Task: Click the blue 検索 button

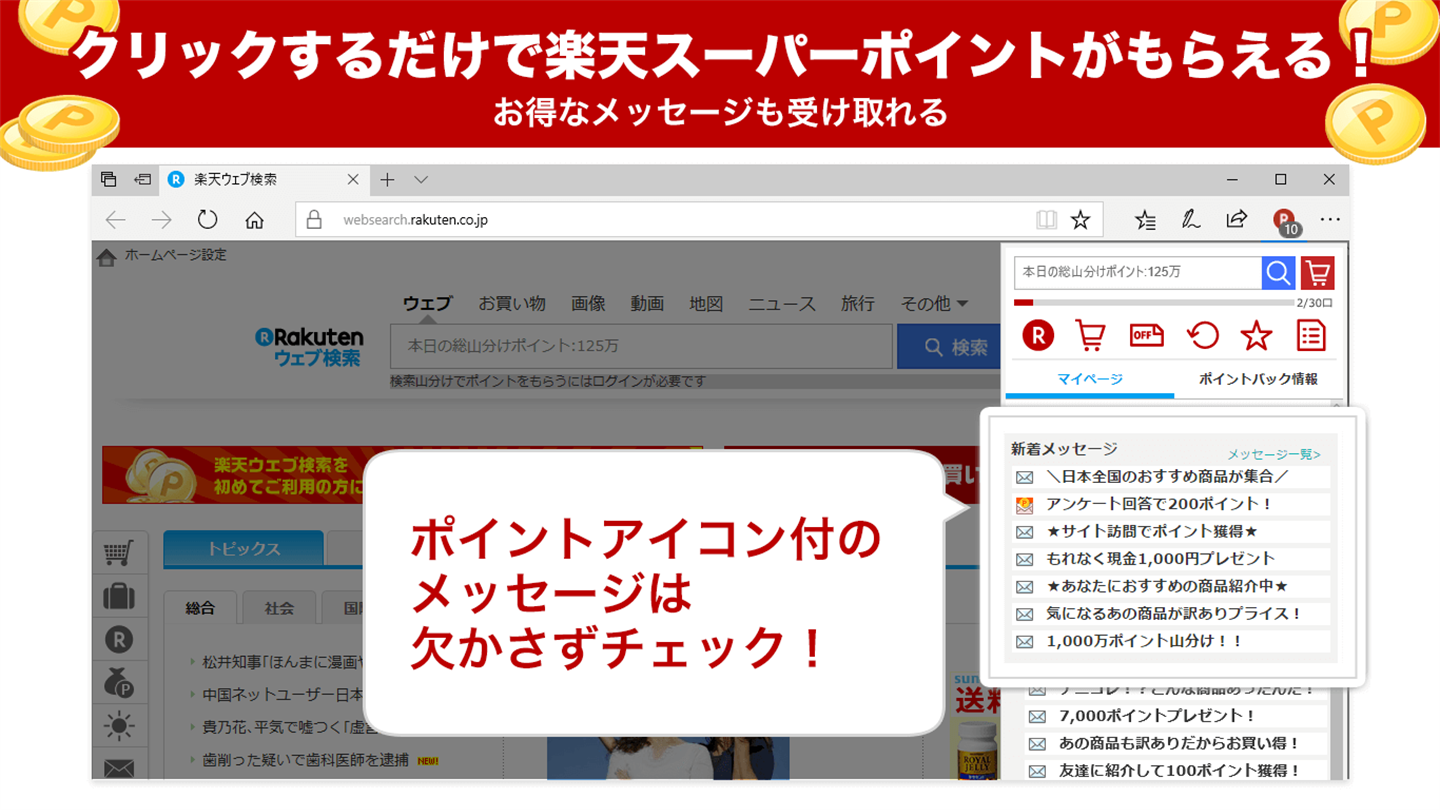Action: coord(948,347)
